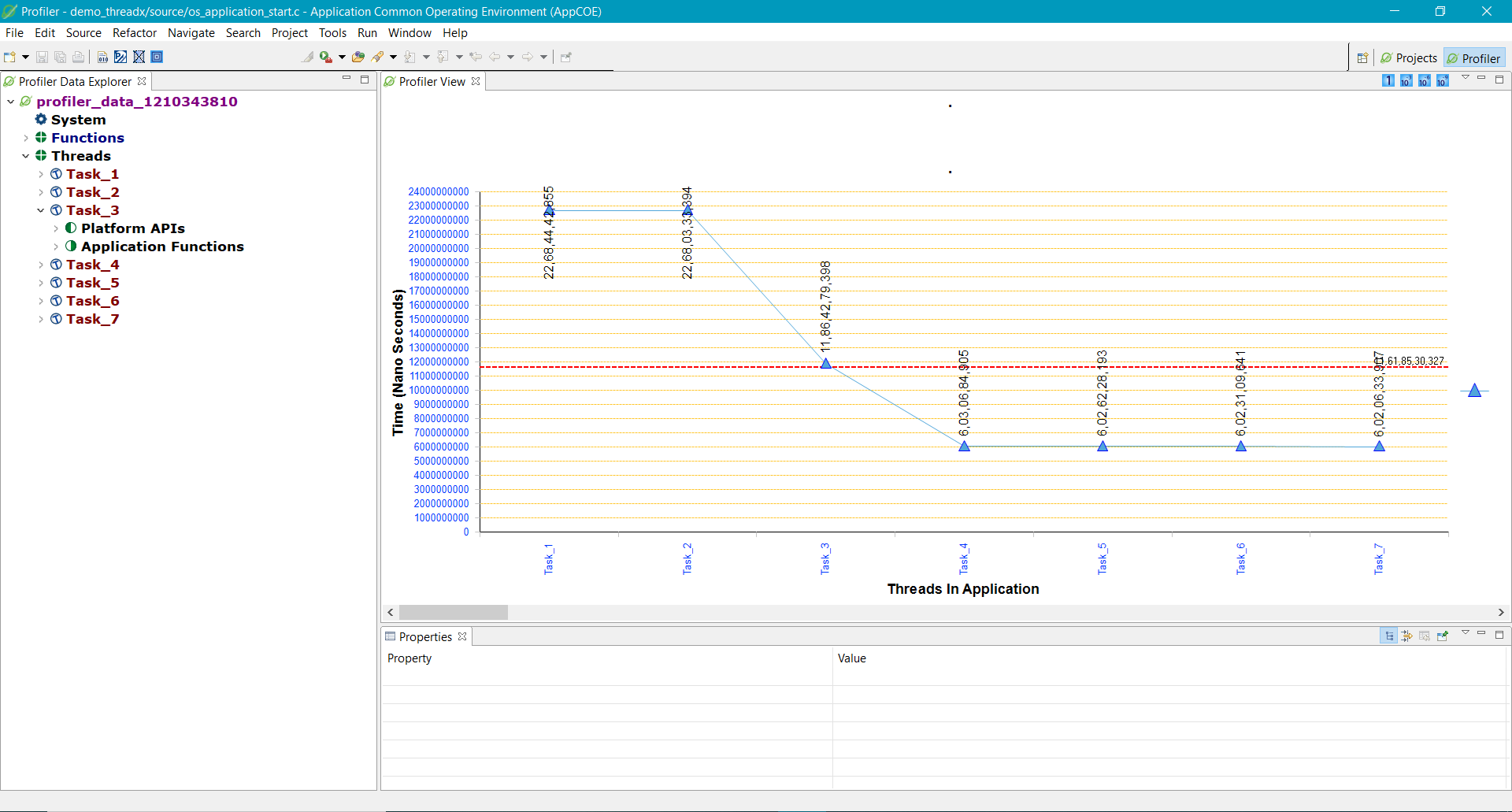Switch chart to nanoseconds 10^-9 unit
1512x812 pixels.
[x=1442, y=80]
